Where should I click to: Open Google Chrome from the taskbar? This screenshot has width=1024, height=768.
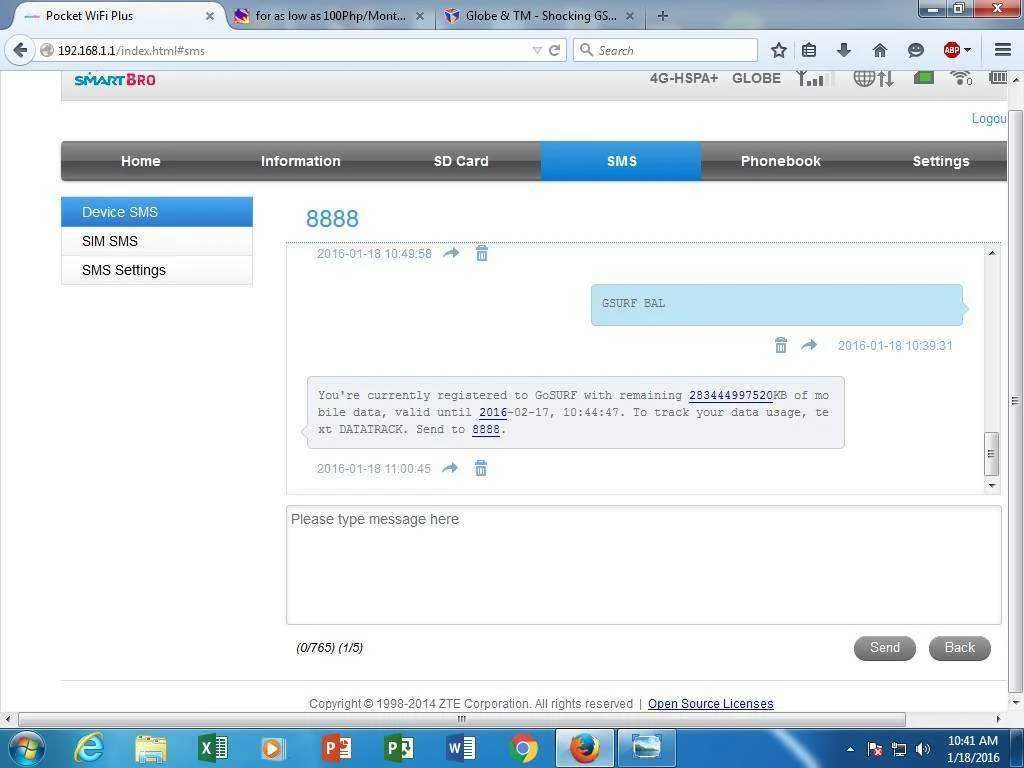click(523, 748)
